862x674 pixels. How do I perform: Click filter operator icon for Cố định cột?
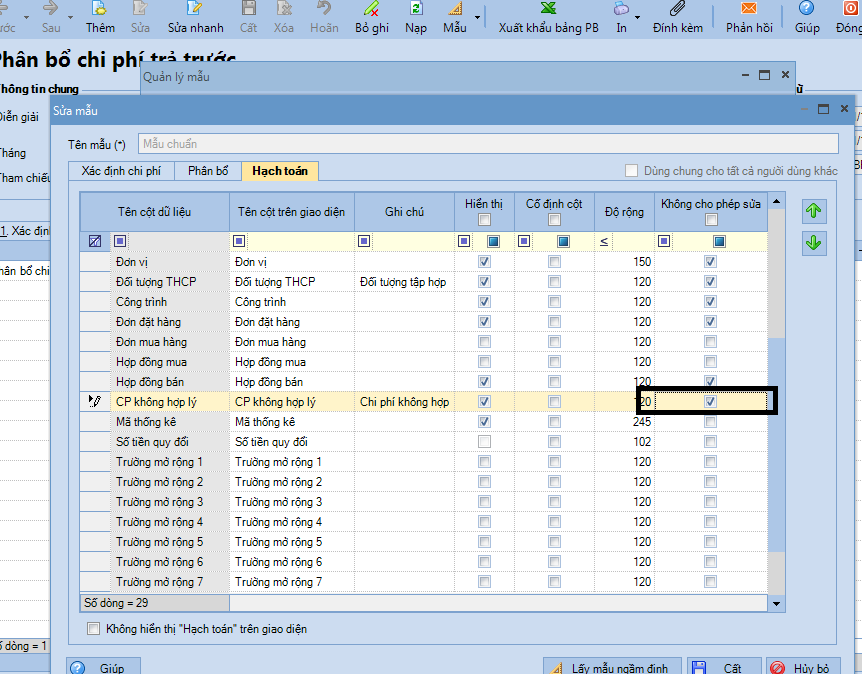(523, 241)
